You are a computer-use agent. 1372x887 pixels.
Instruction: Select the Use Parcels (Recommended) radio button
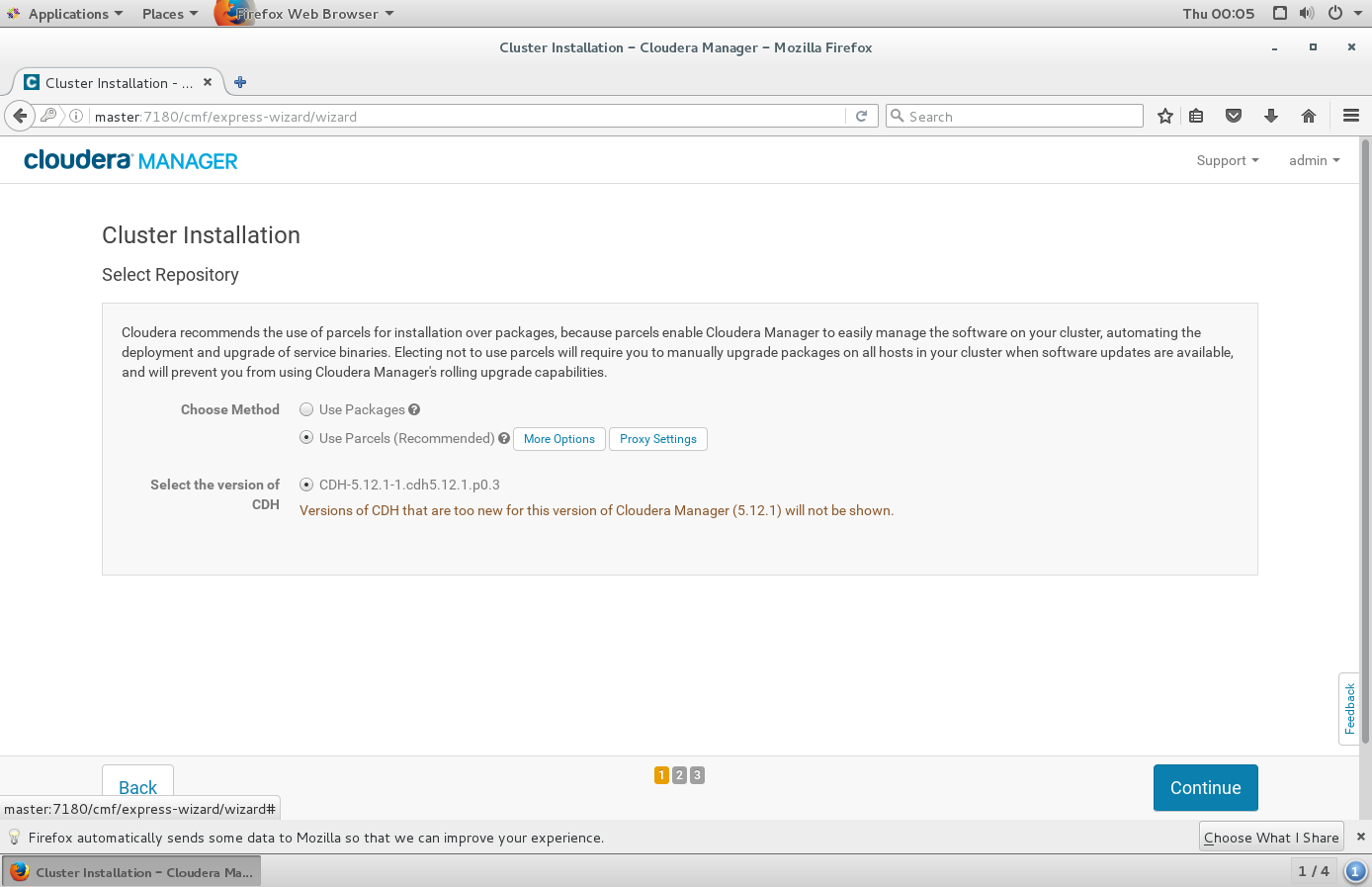click(x=306, y=437)
